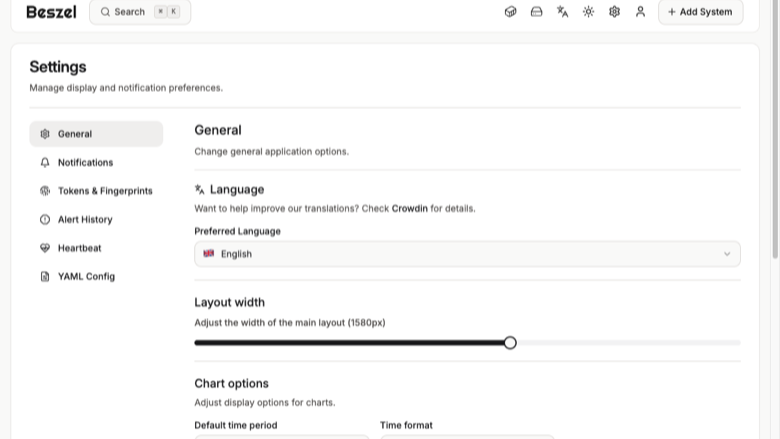Click the plus icon on Add System
Viewport: 780px width, 439px height.
(672, 12)
